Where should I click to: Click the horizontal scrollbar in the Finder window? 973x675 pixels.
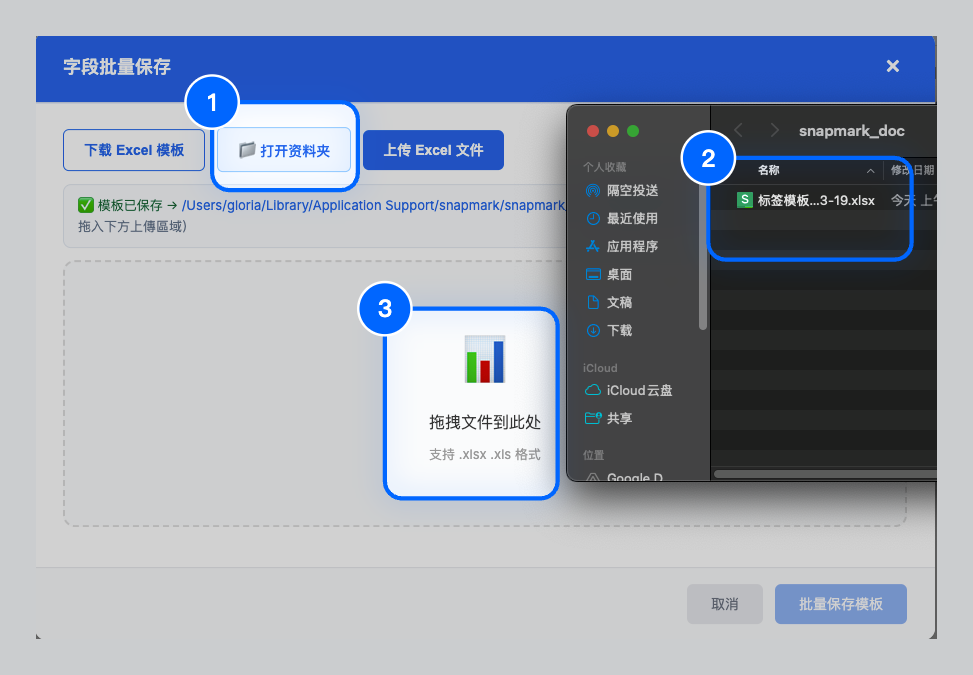click(x=820, y=471)
